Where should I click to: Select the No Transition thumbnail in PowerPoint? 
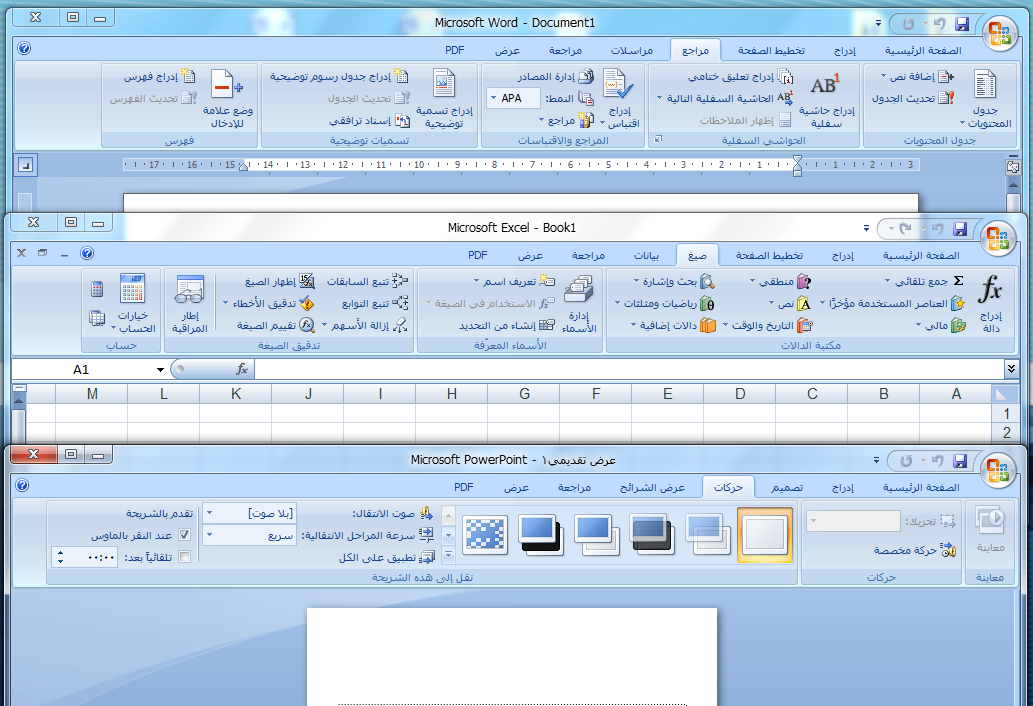click(x=765, y=534)
